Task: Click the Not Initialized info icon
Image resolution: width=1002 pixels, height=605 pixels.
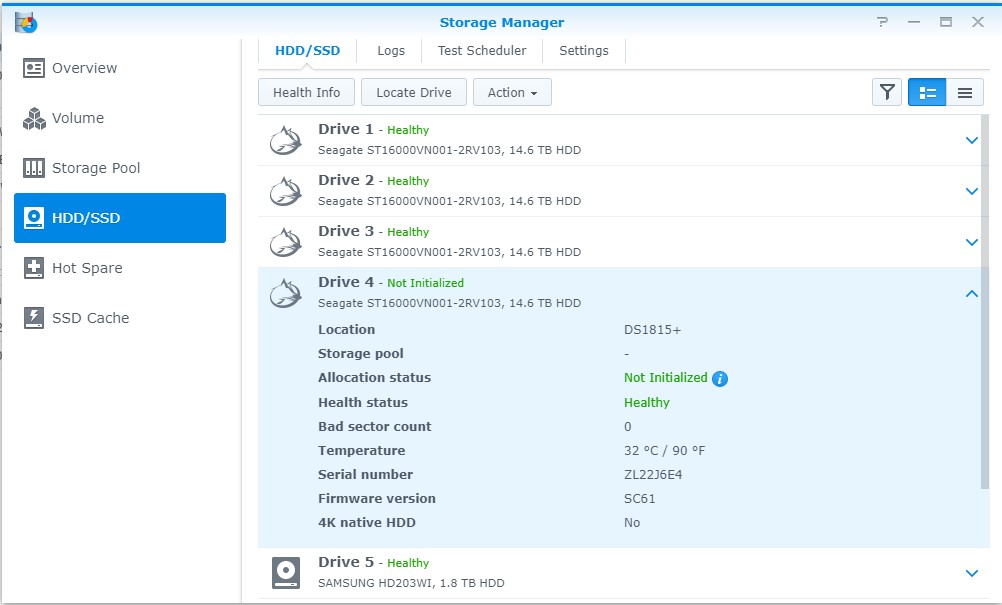Action: coord(720,379)
